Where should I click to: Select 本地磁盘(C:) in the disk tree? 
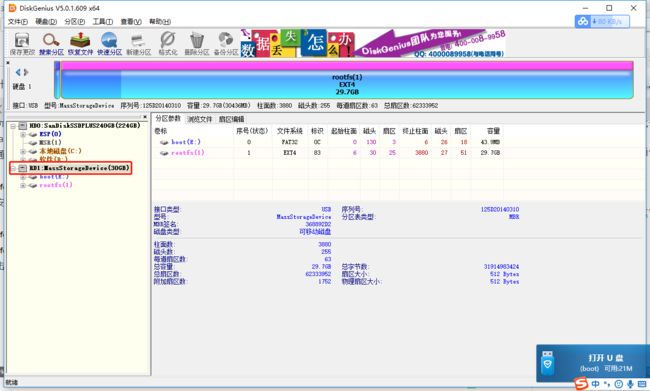[60, 151]
